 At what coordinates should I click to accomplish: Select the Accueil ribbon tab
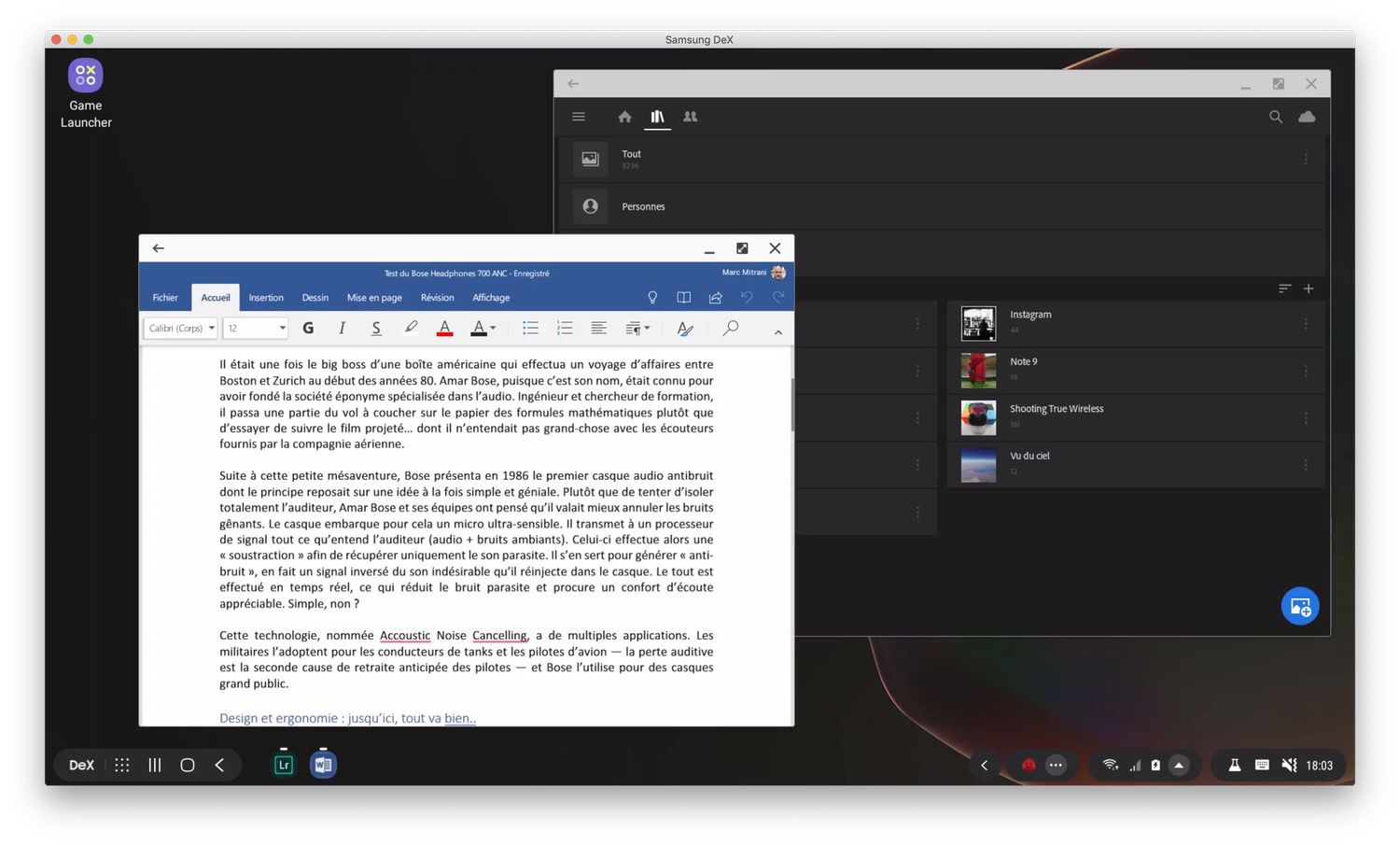click(x=216, y=298)
